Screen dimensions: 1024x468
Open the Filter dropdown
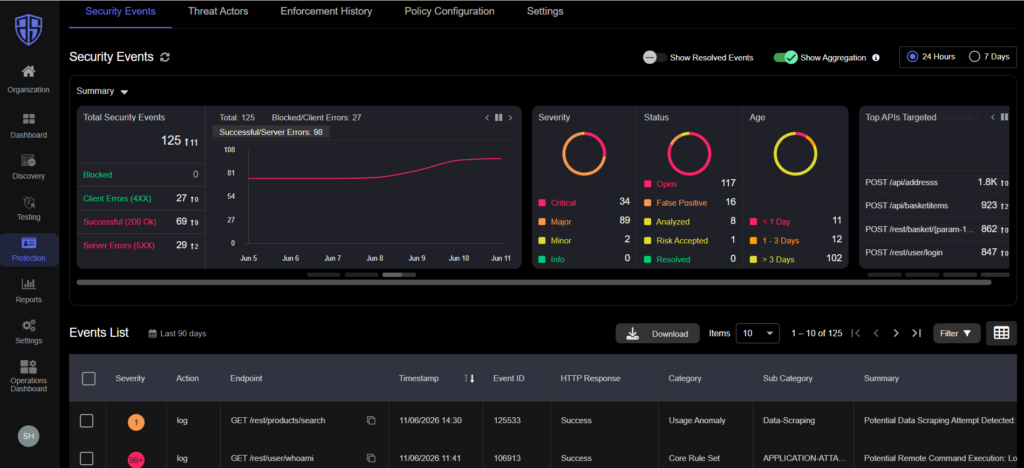(x=957, y=333)
